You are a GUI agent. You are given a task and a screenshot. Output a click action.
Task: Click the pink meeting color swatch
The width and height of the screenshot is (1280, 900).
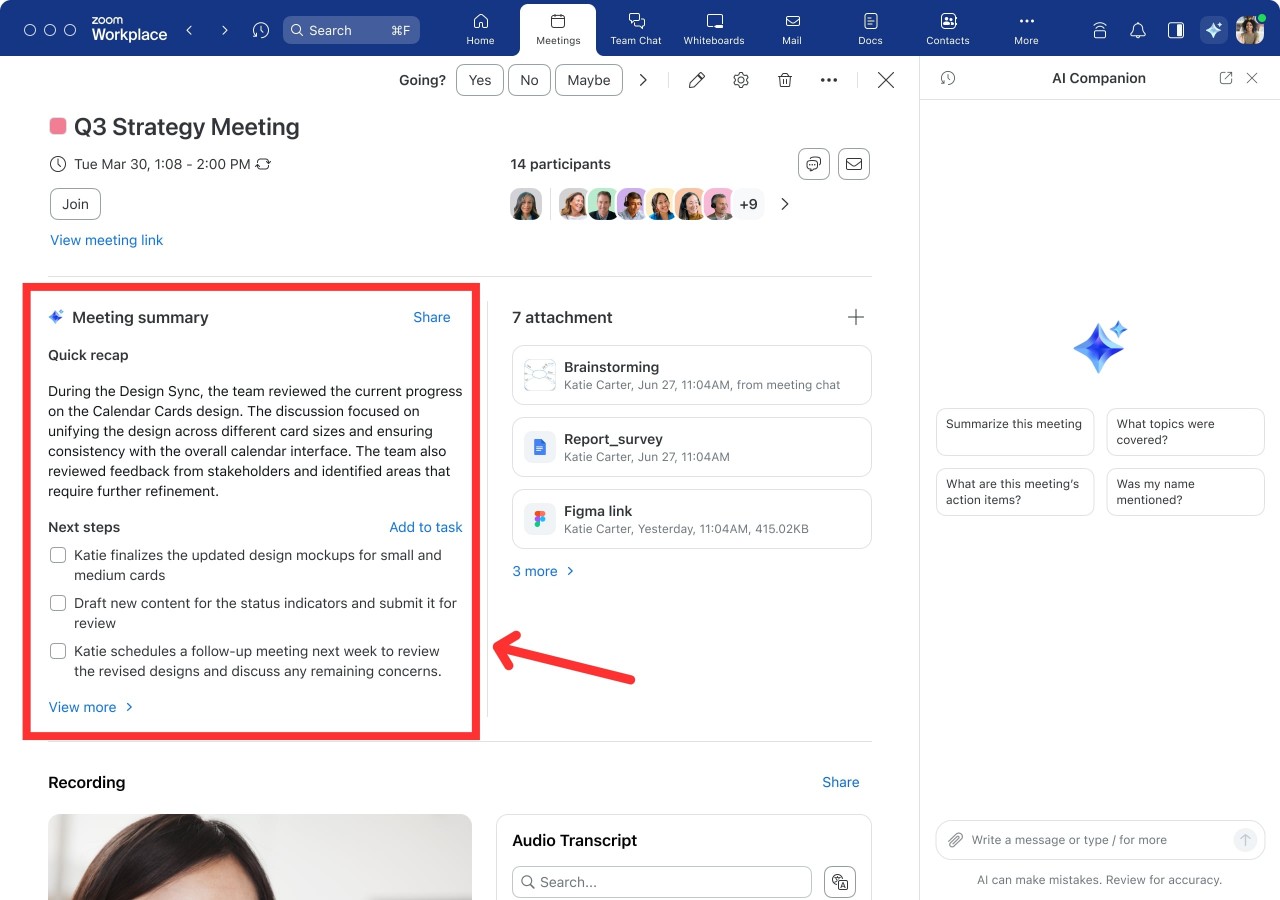point(58,126)
